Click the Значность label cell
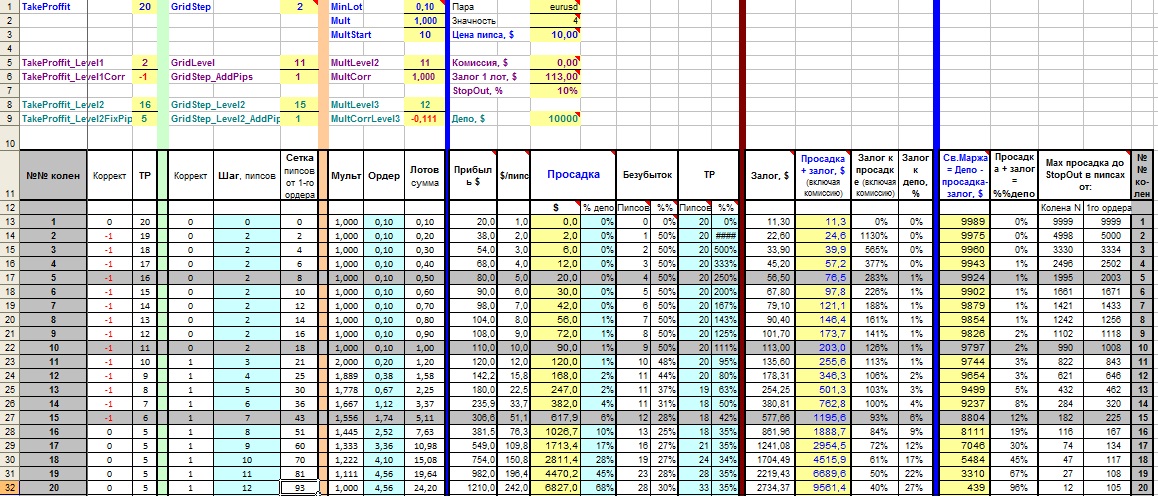The height and width of the screenshot is (496, 1158). pyautogui.click(x=490, y=21)
